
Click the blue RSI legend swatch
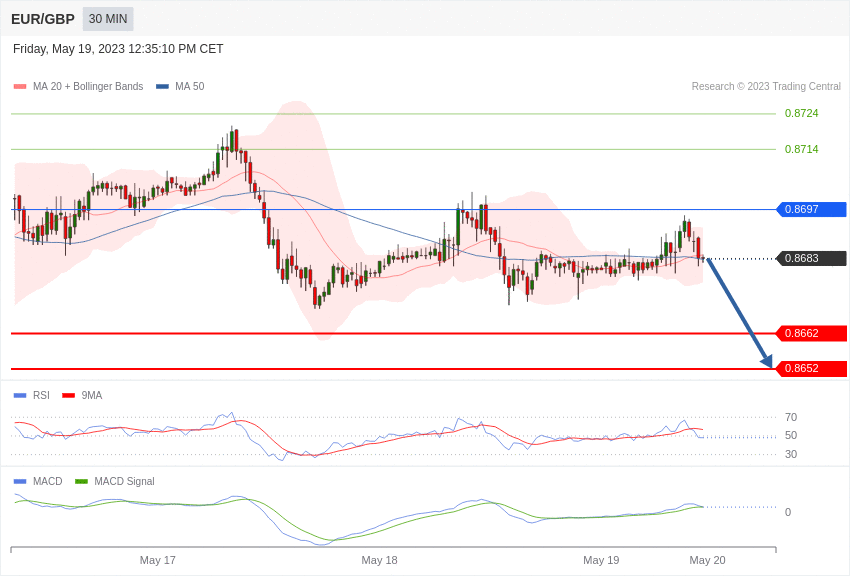click(x=20, y=396)
